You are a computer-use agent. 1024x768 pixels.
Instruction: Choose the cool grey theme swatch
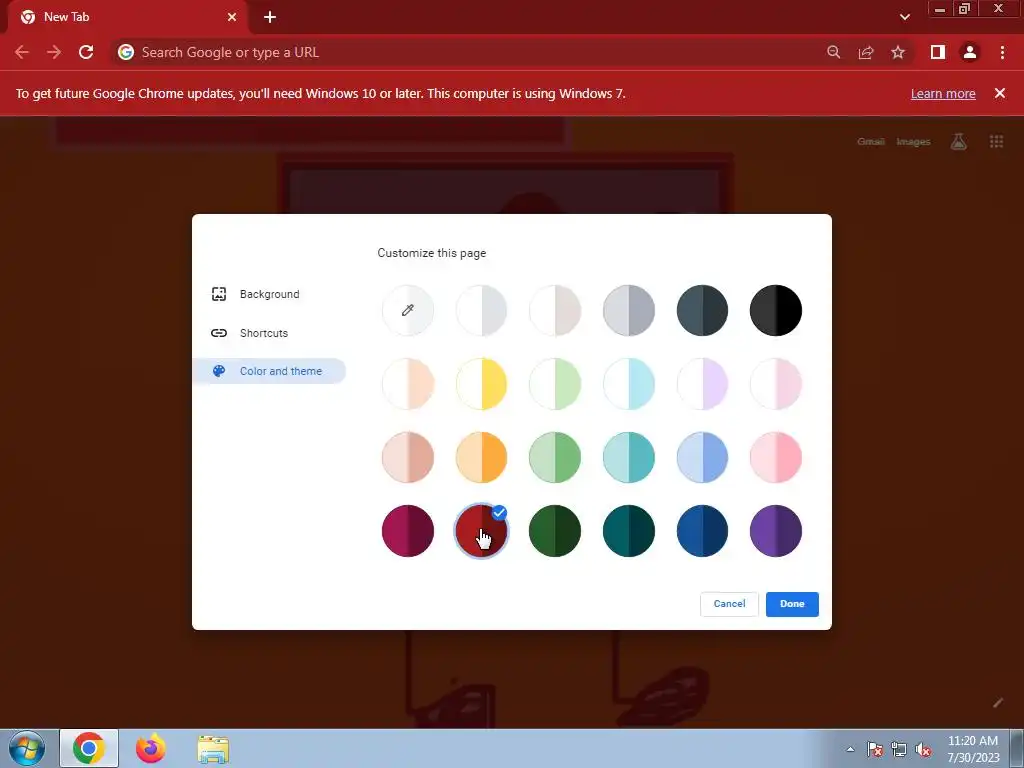(628, 310)
